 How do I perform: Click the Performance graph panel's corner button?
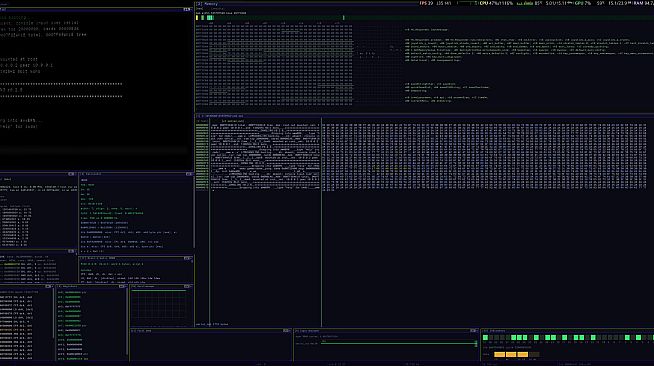click(187, 286)
